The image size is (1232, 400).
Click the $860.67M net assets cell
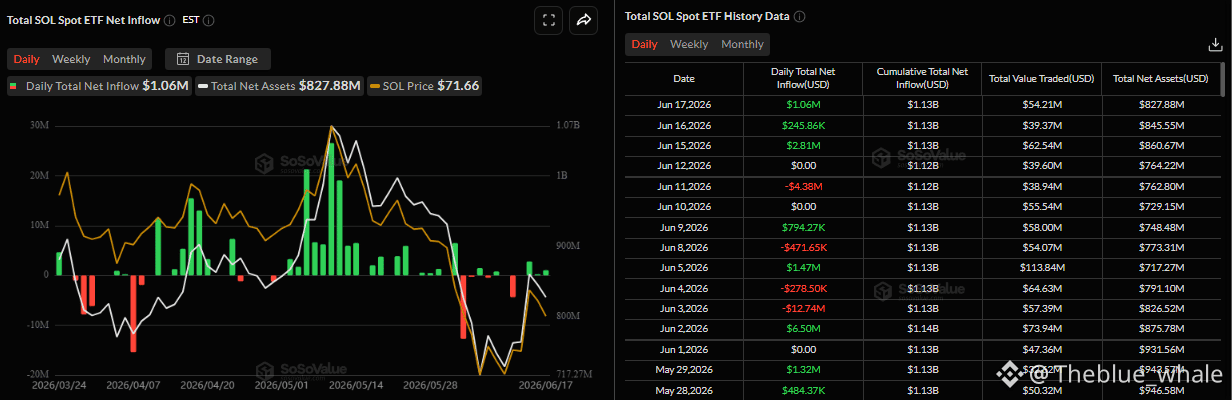coord(1161,145)
